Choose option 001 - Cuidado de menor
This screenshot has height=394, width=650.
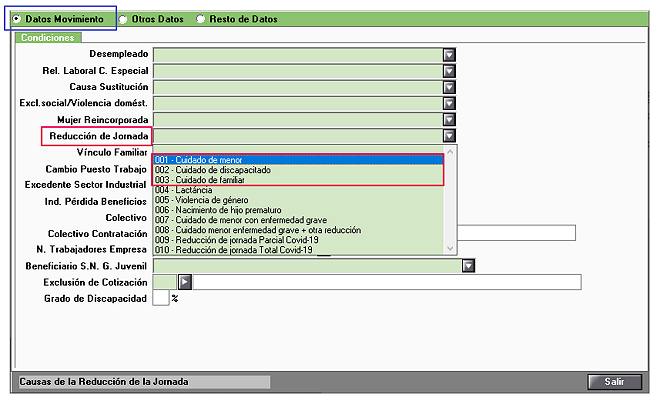coord(298,160)
